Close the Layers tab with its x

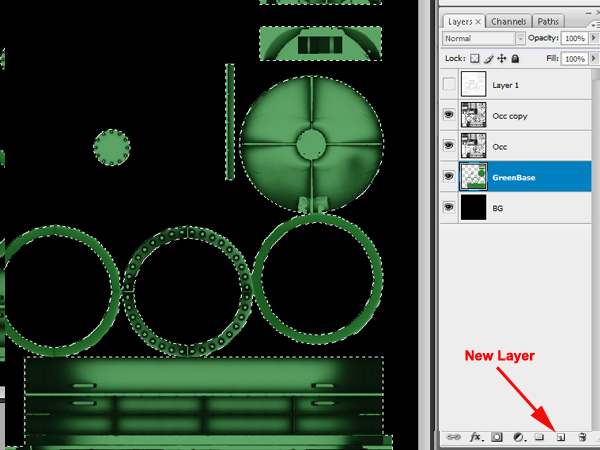[x=478, y=22]
